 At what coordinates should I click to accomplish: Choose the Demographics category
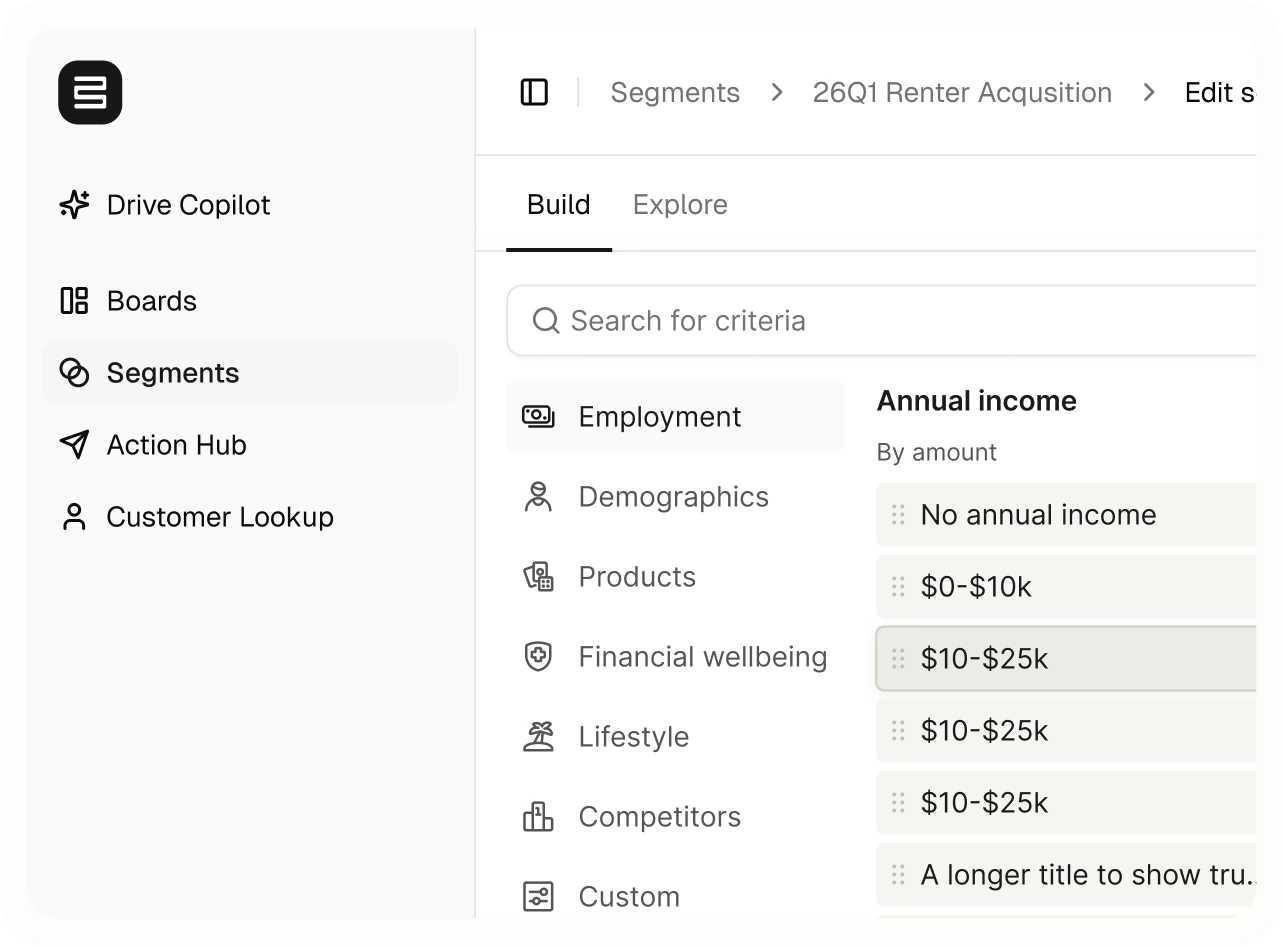pyautogui.click(x=673, y=497)
